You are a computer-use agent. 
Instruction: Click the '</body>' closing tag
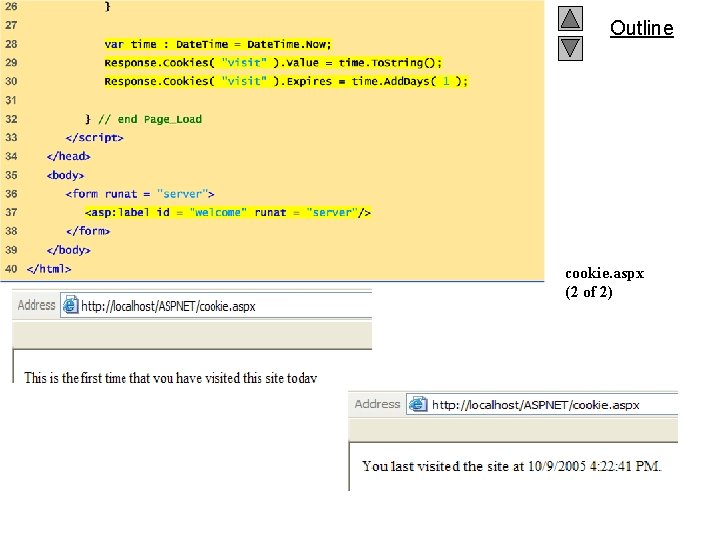(x=68, y=250)
